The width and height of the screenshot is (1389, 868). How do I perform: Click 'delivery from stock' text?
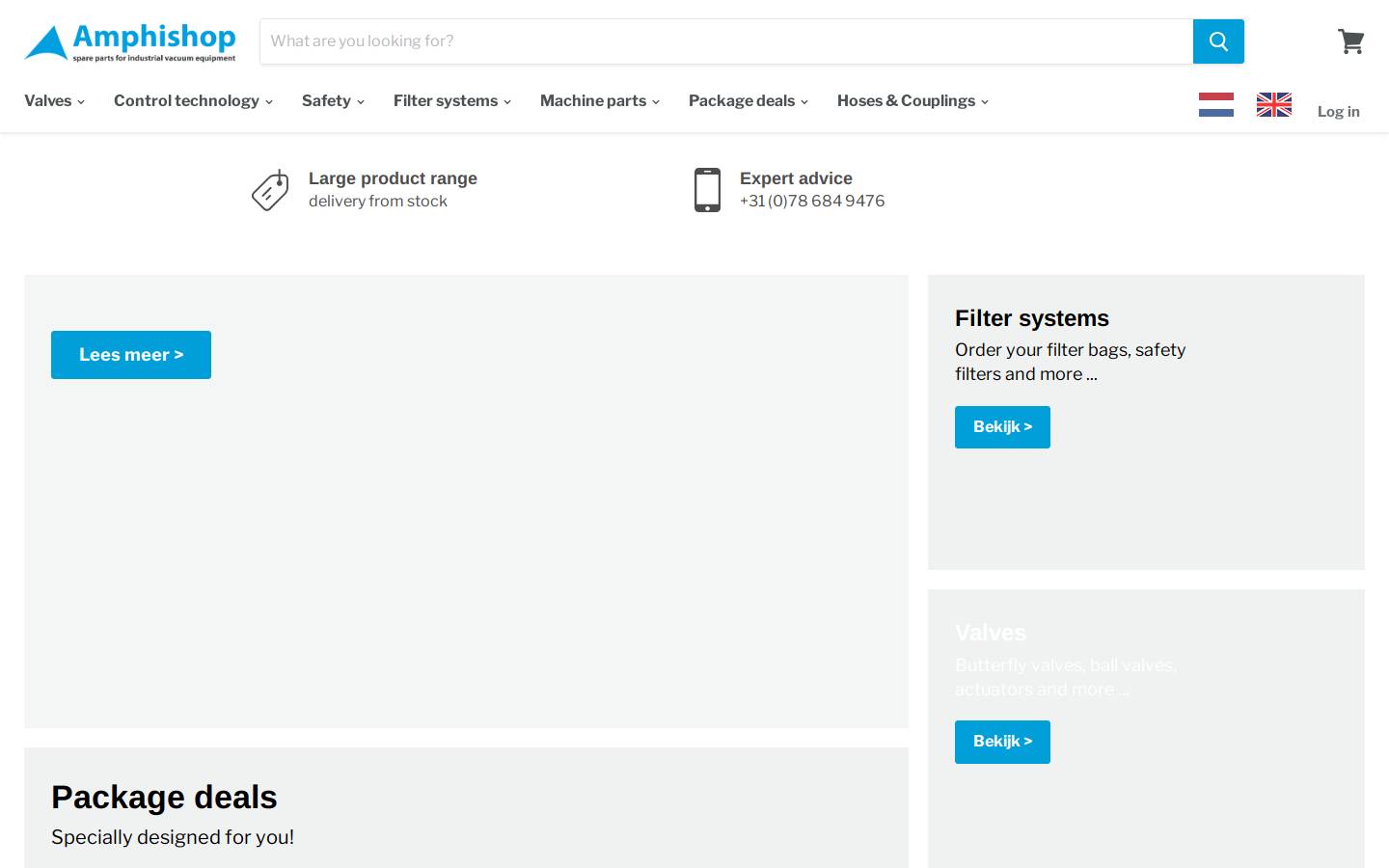pyautogui.click(x=378, y=201)
